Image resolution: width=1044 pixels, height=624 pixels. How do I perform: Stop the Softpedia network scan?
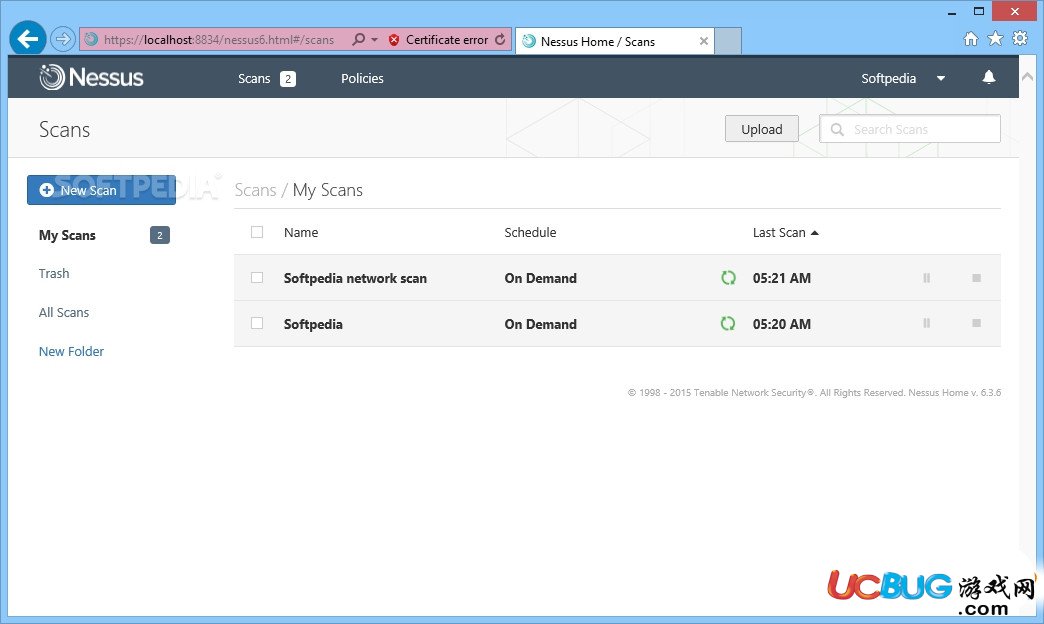click(976, 278)
